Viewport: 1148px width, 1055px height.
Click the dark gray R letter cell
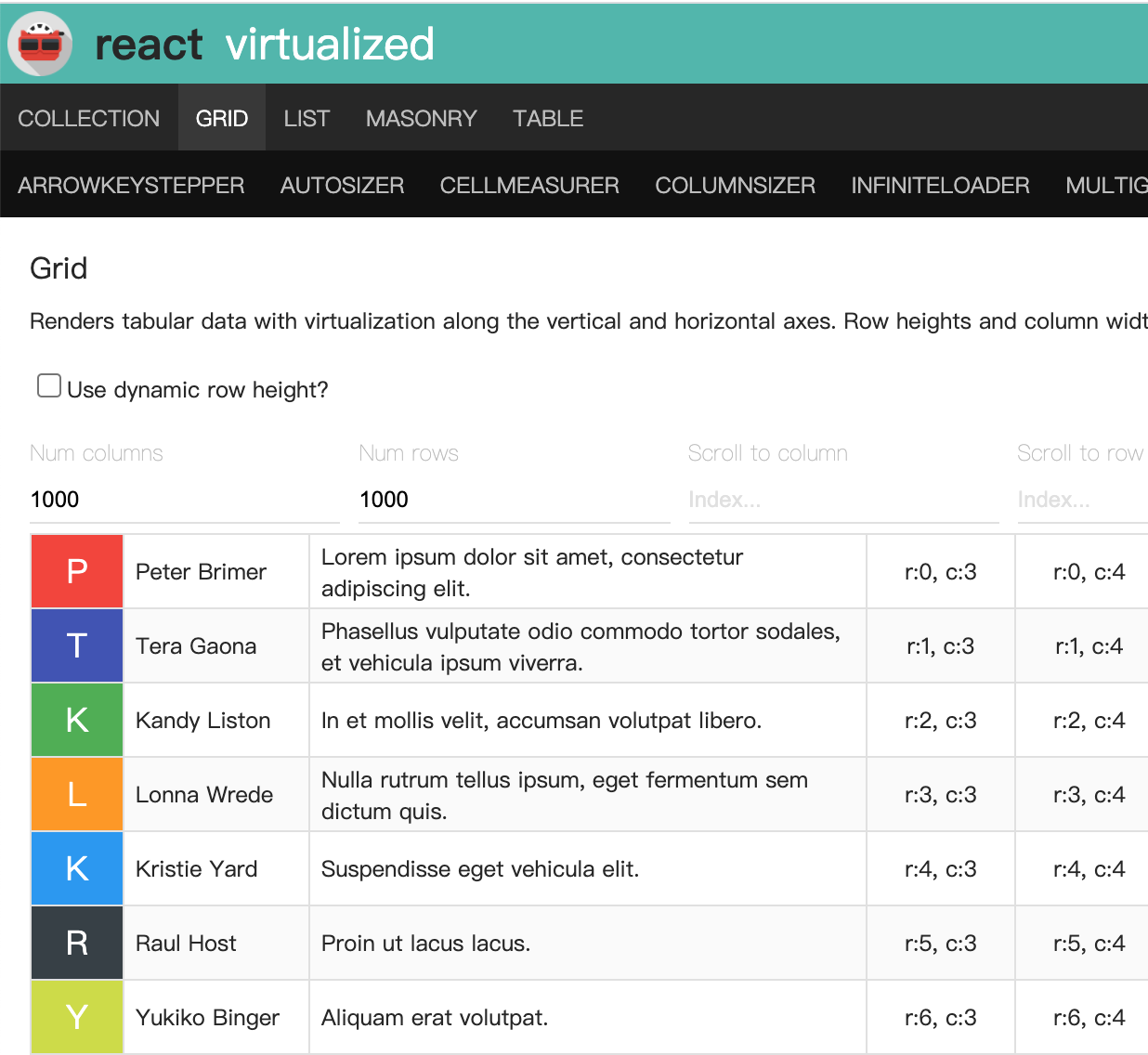pyautogui.click(x=77, y=943)
